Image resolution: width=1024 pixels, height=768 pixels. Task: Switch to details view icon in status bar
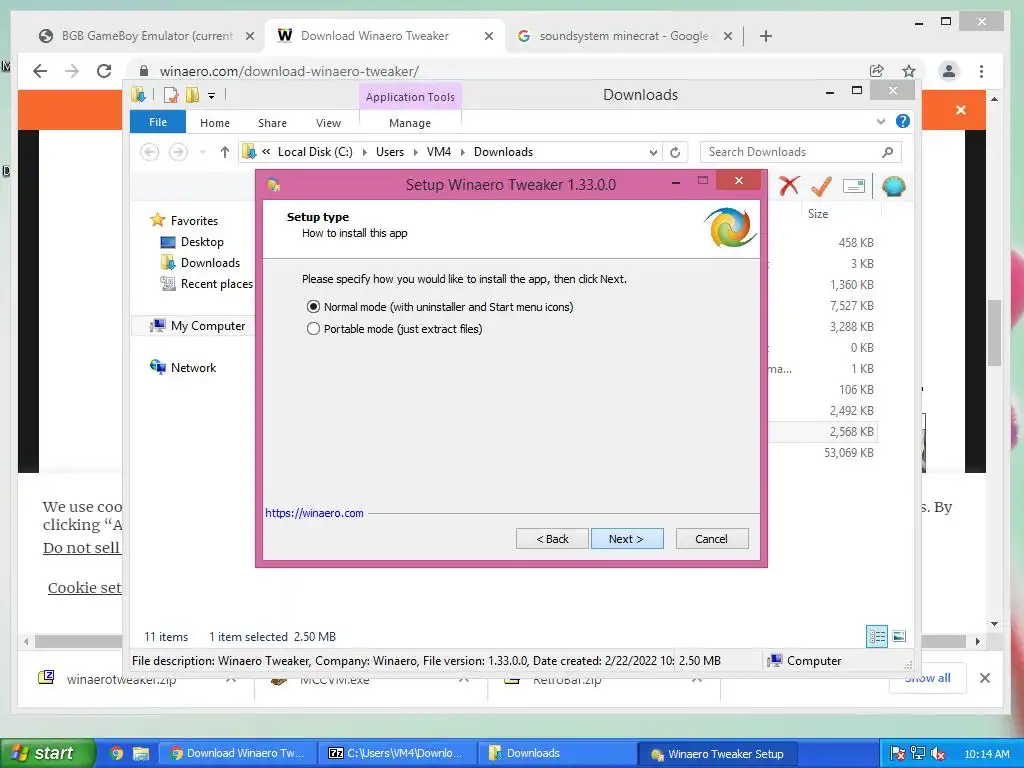(x=876, y=636)
